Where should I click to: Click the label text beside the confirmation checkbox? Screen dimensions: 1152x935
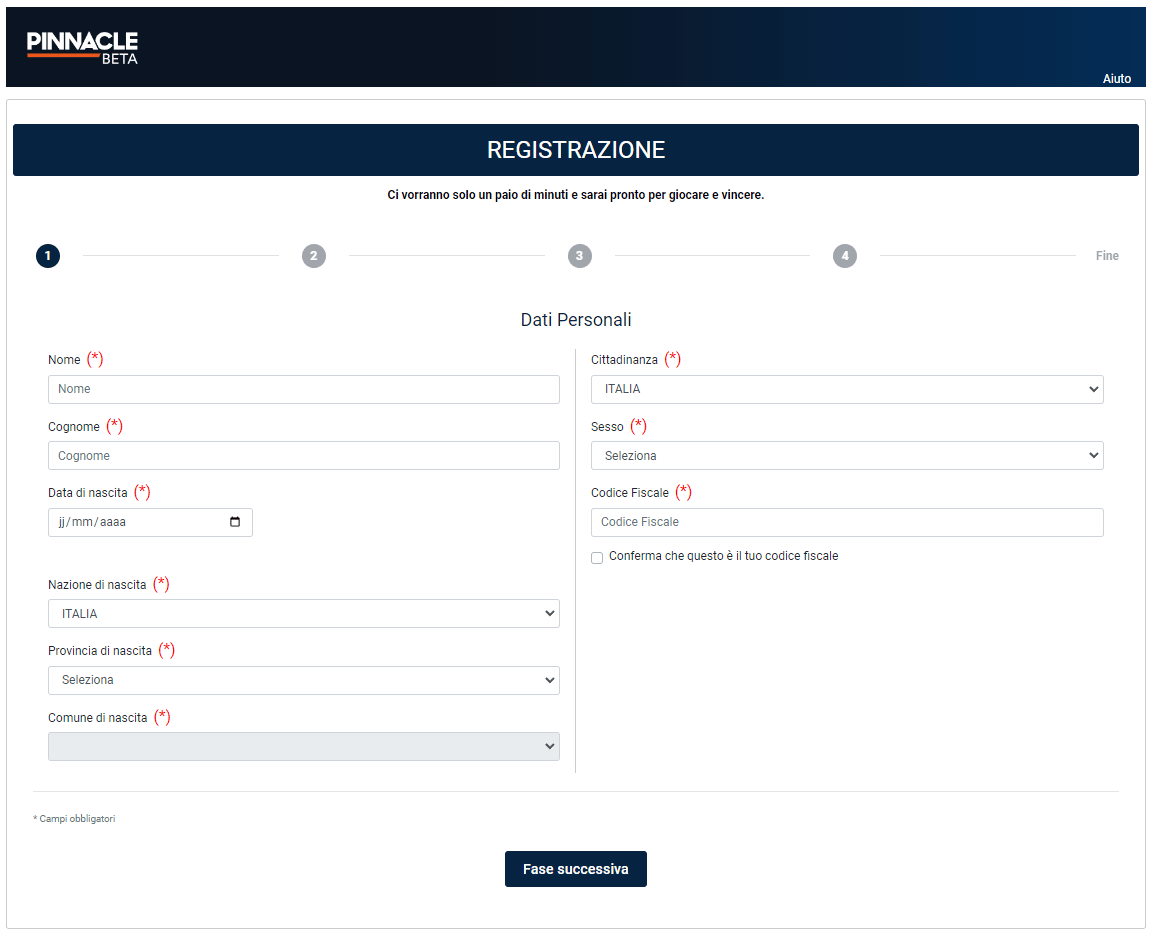(723, 556)
